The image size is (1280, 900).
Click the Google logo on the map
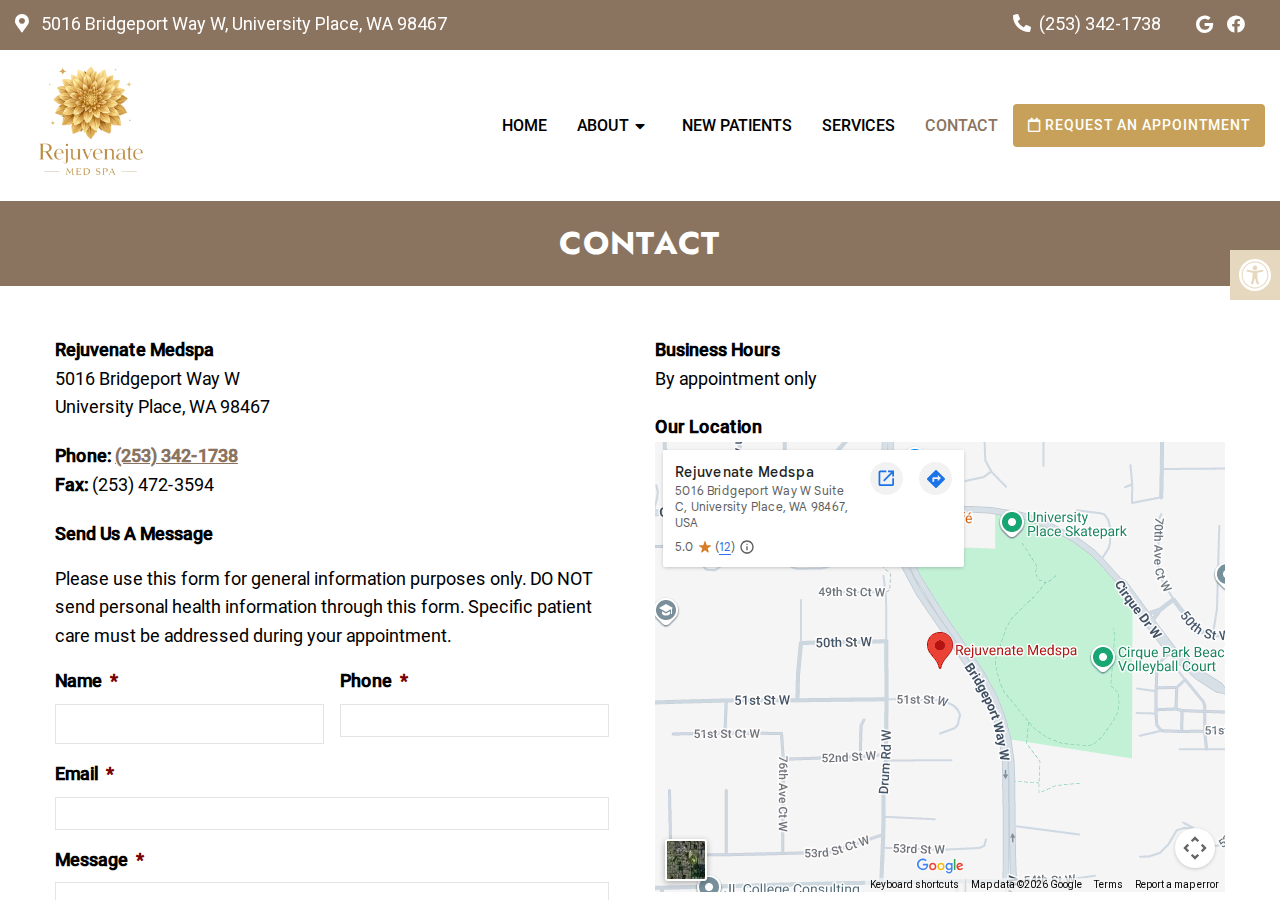coord(940,866)
